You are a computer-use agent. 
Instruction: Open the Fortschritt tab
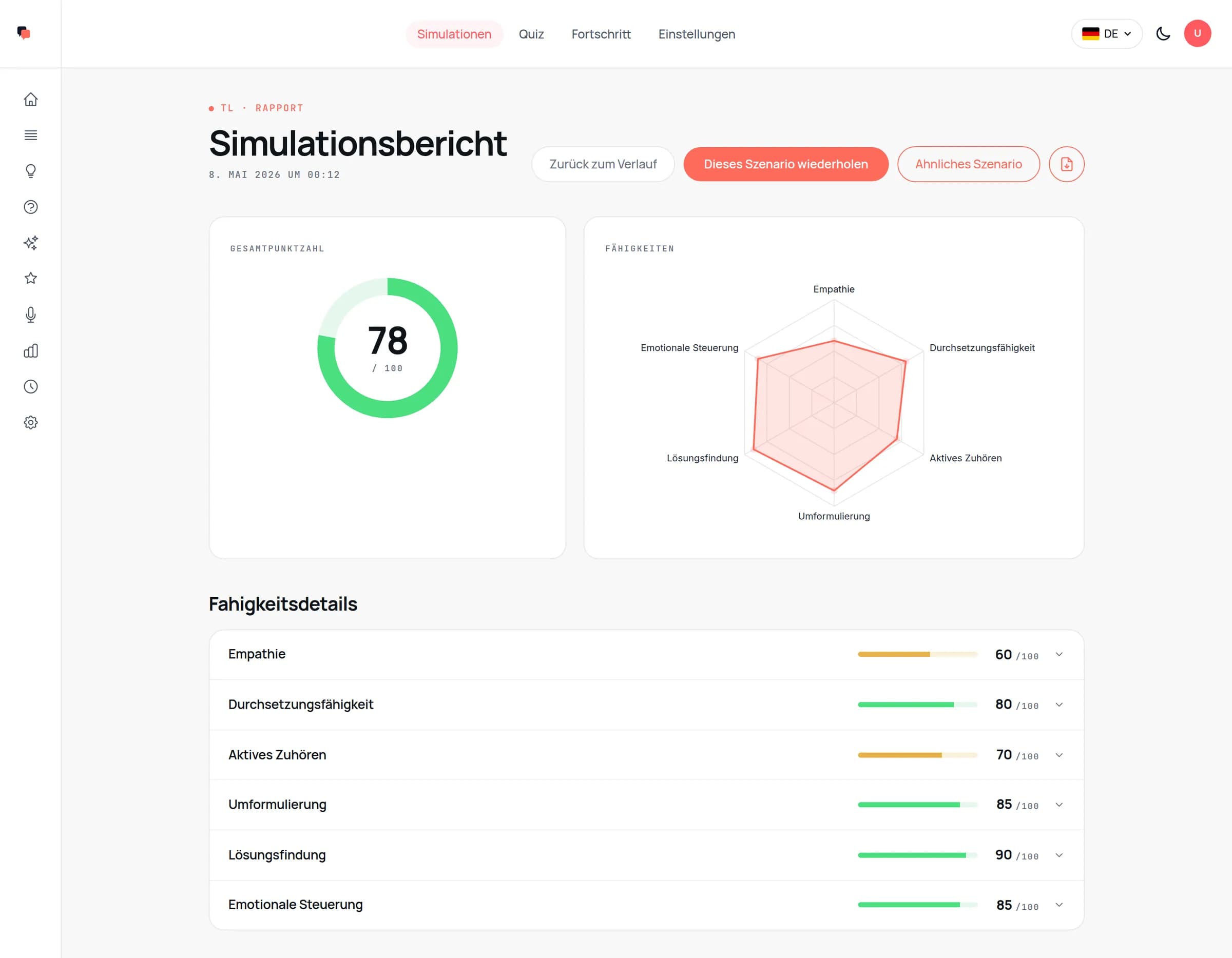[601, 34]
